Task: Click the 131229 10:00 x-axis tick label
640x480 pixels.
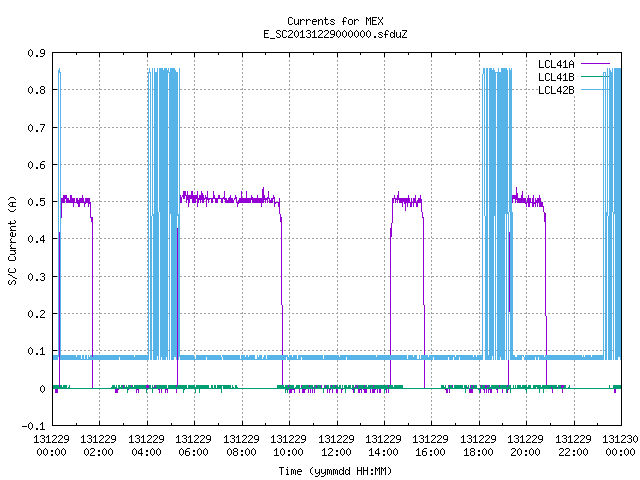Action: [288, 446]
